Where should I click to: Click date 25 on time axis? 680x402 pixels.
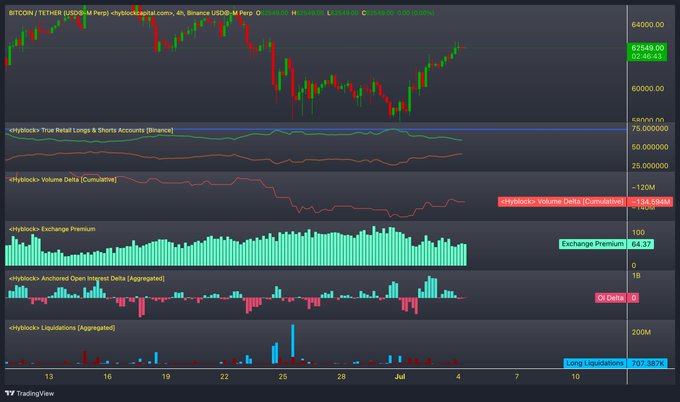(283, 376)
